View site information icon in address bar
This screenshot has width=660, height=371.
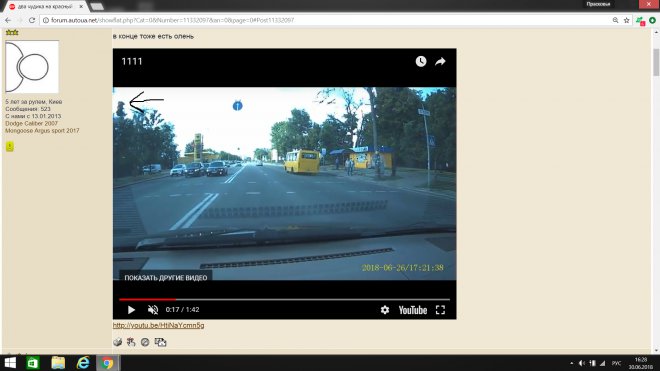coord(46,20)
